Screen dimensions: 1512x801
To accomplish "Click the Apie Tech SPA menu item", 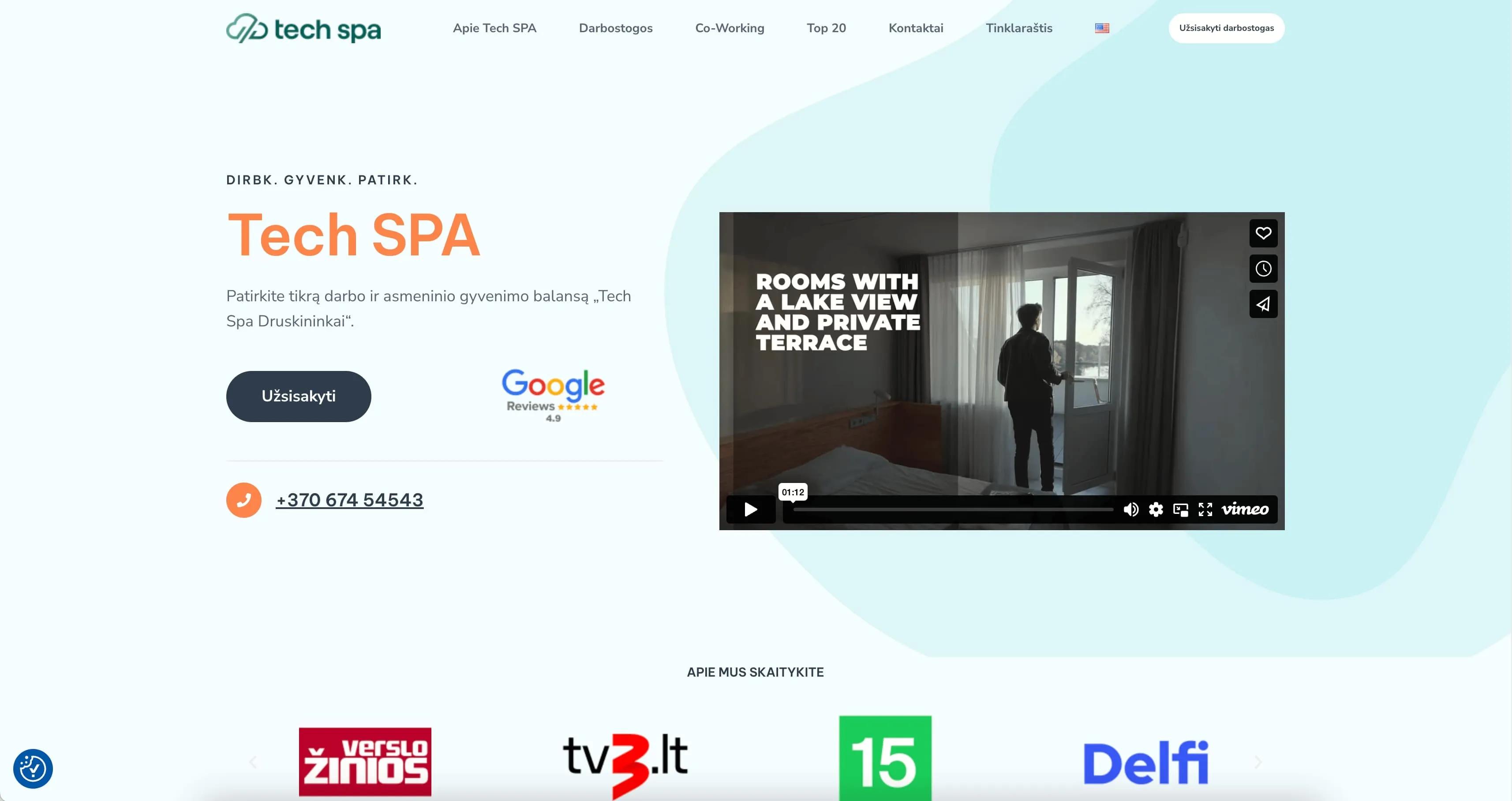I will click(493, 28).
